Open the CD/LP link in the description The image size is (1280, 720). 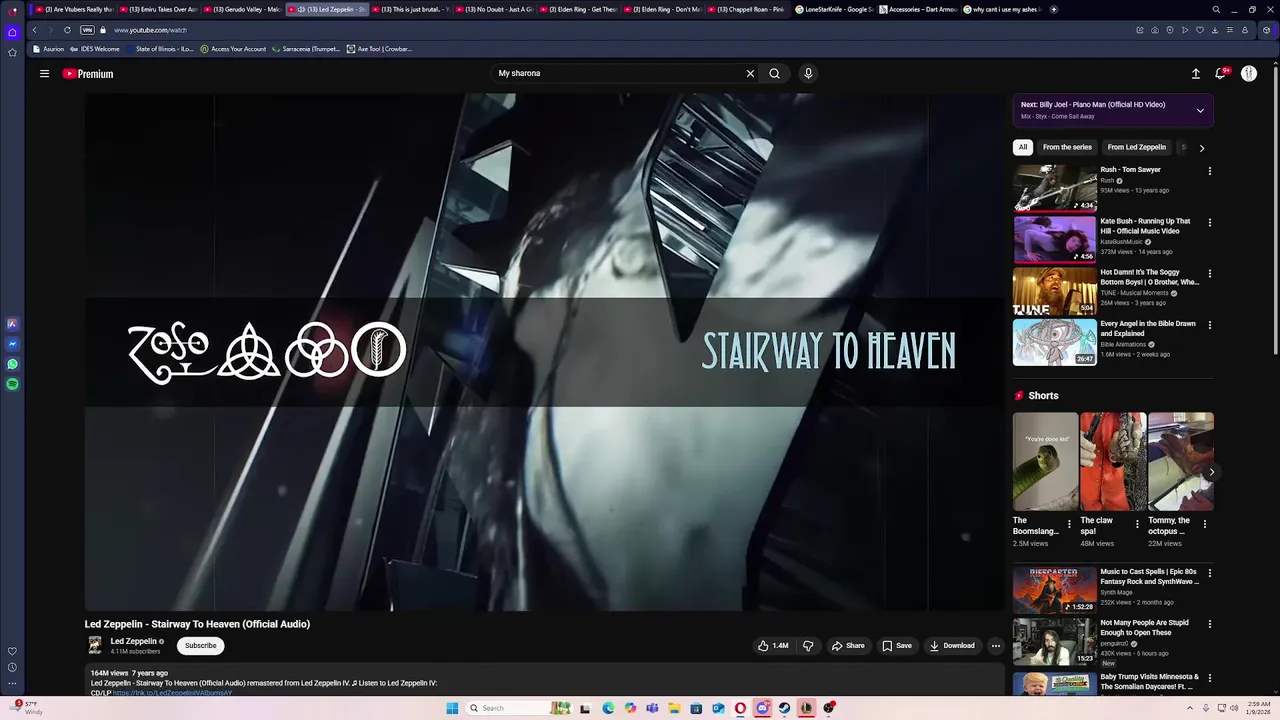tap(172, 692)
